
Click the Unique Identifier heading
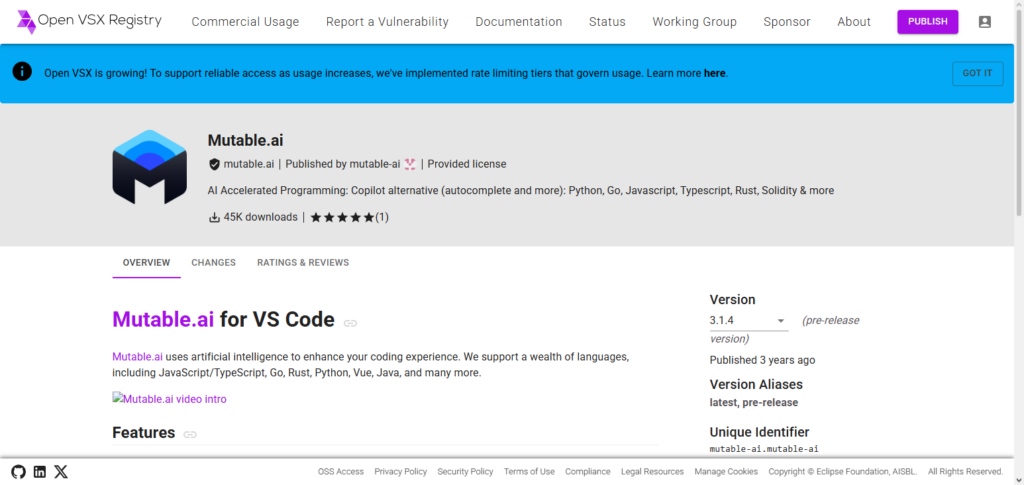click(x=760, y=432)
